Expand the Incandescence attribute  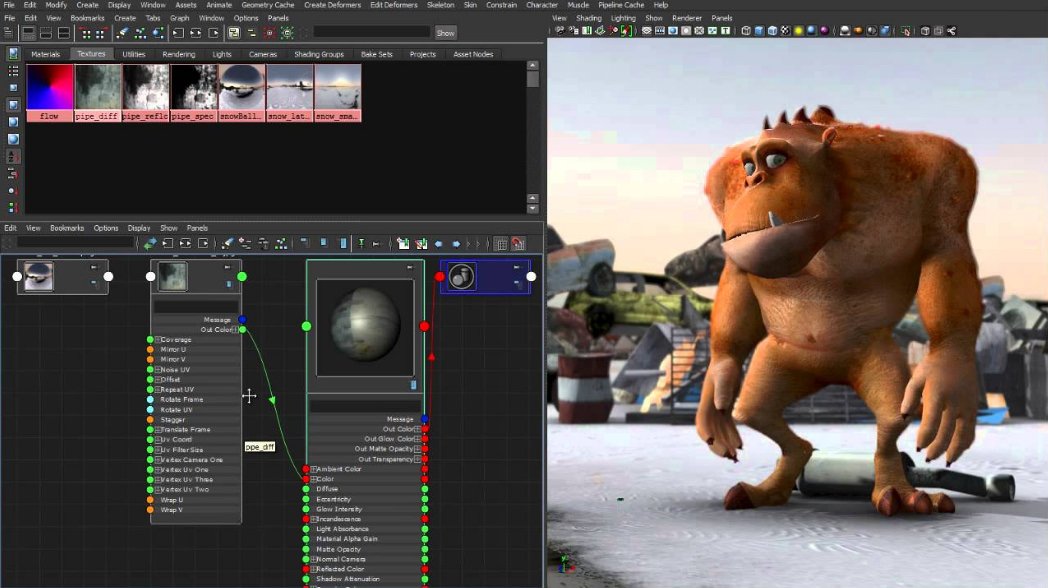(x=313, y=519)
